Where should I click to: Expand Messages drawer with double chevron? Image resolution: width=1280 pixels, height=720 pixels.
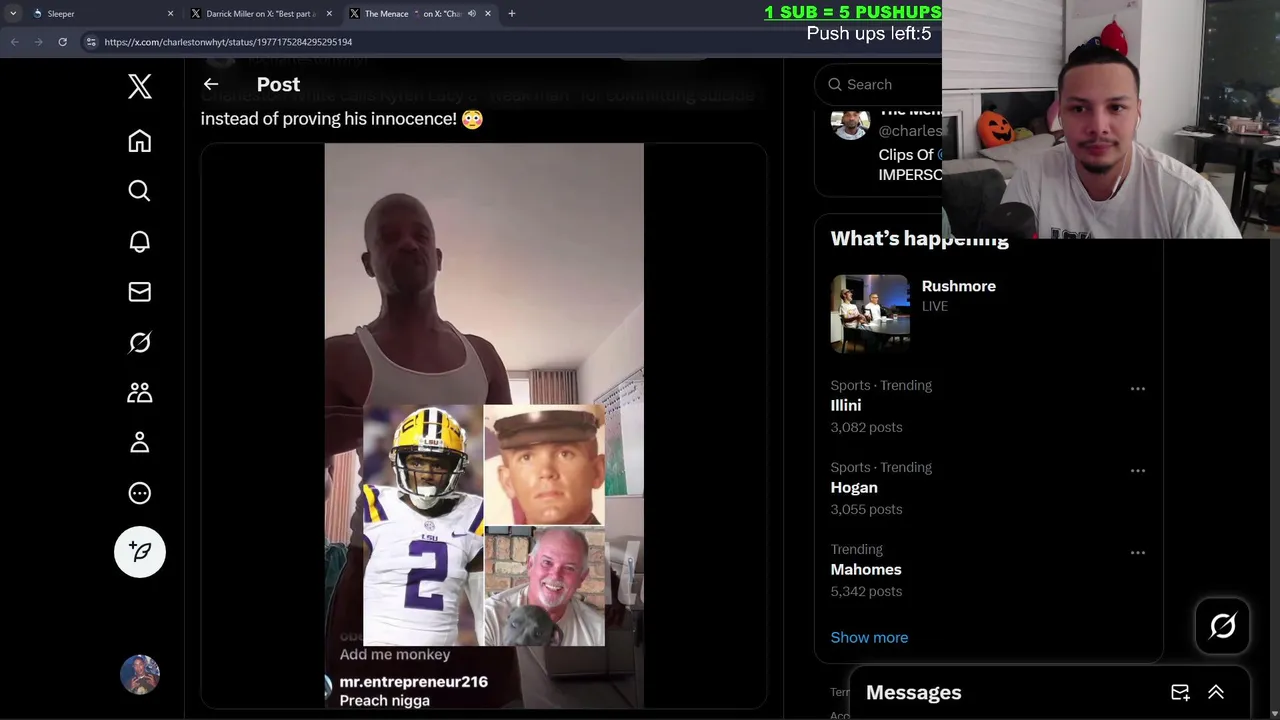(x=1216, y=692)
